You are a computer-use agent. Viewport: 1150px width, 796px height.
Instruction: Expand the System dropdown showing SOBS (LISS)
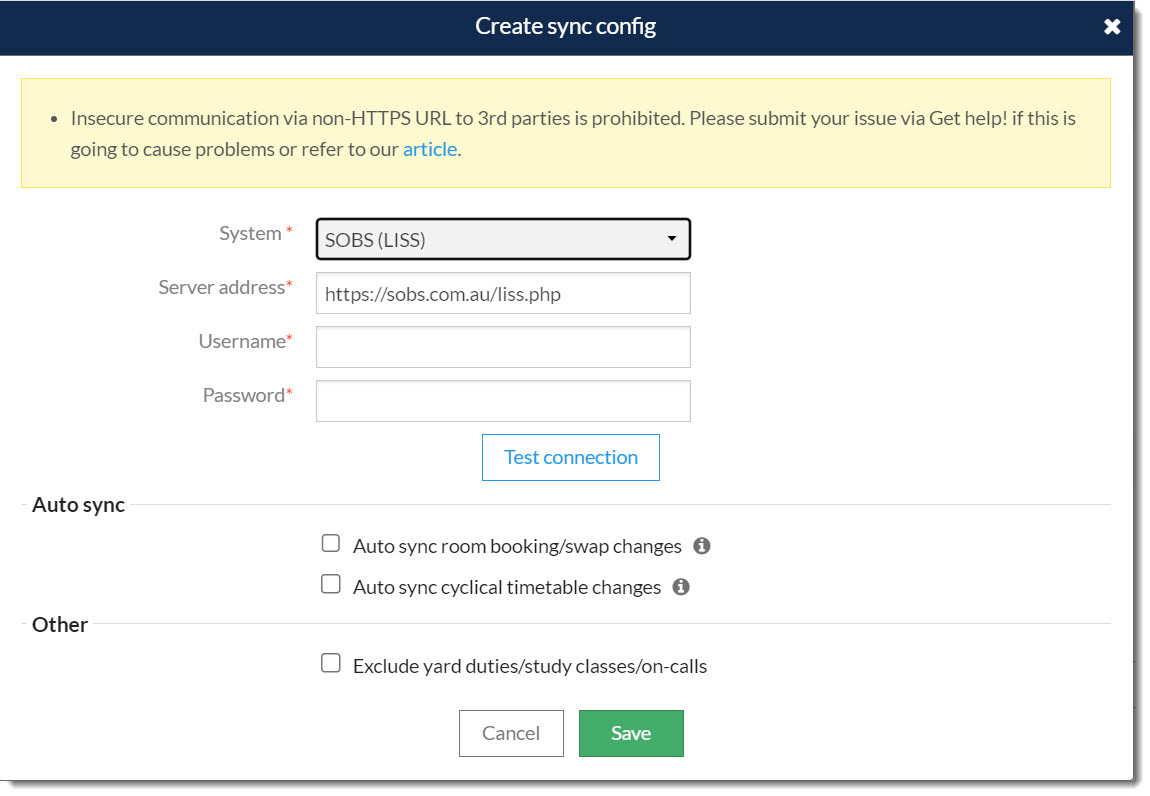(502, 239)
